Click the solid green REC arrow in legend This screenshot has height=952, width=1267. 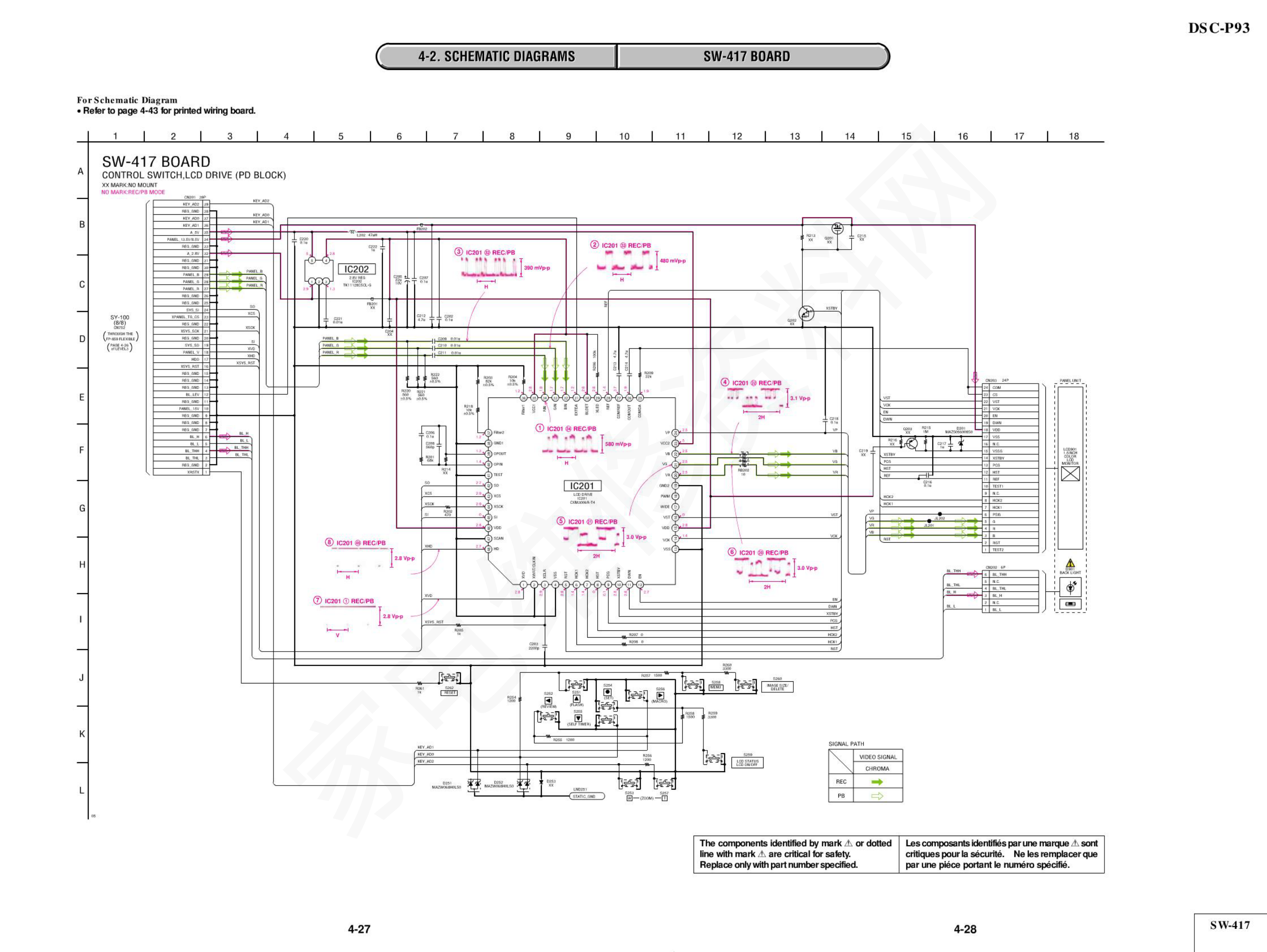(x=877, y=781)
